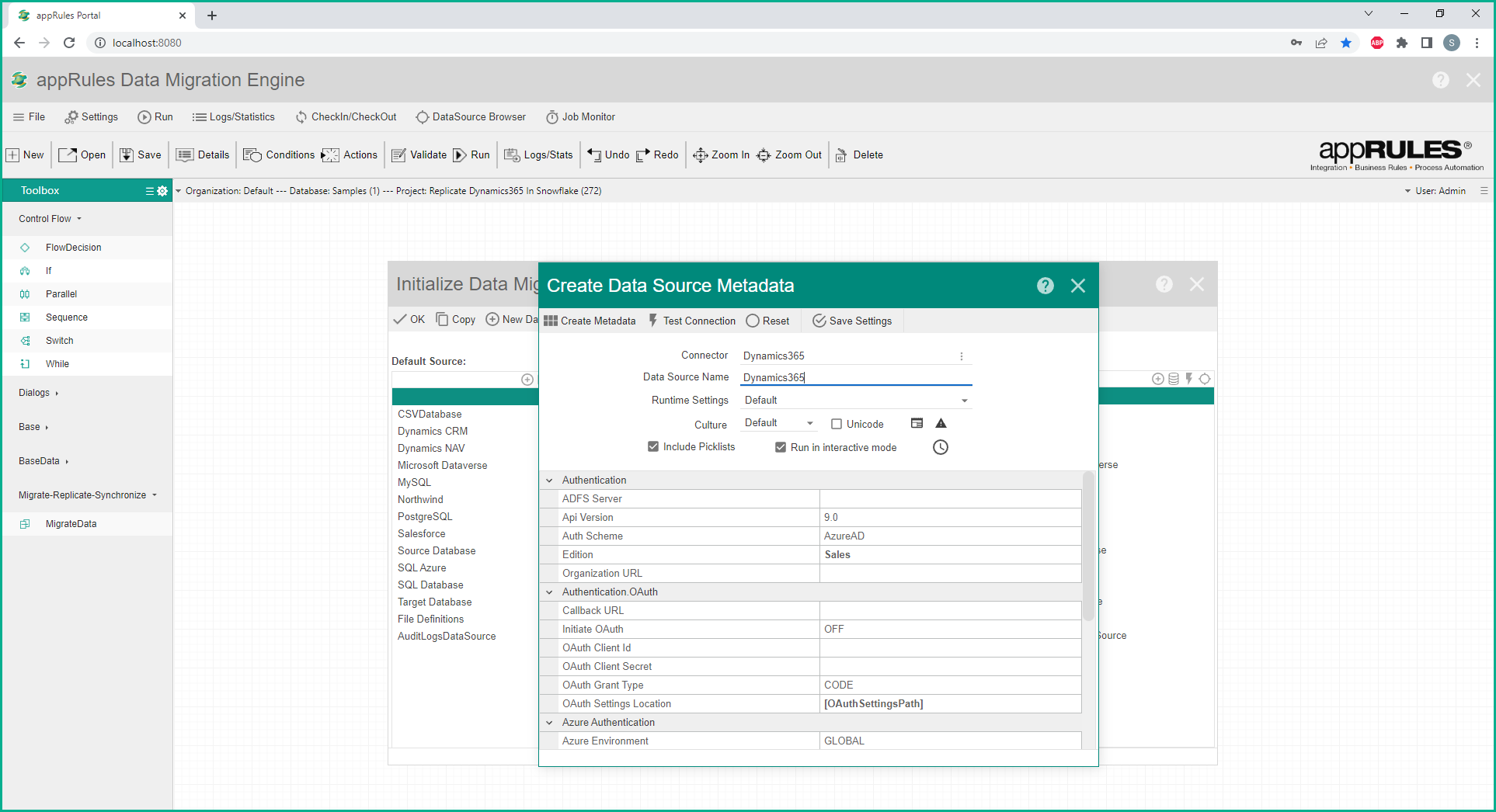
Task: Select the MigrateData toolbox item
Action: [x=87, y=524]
